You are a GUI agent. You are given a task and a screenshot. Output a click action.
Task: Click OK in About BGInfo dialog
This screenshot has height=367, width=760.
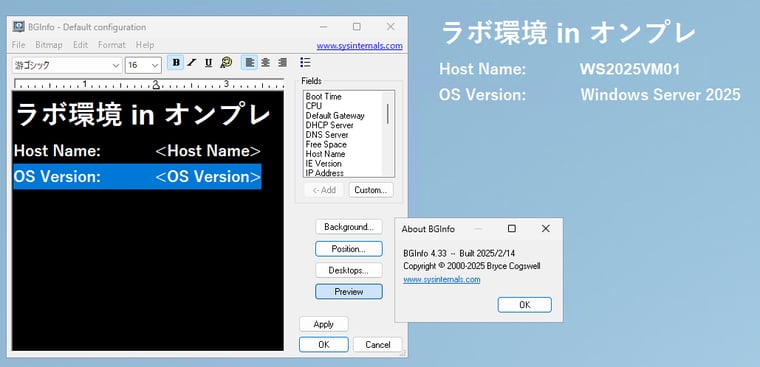coord(524,305)
